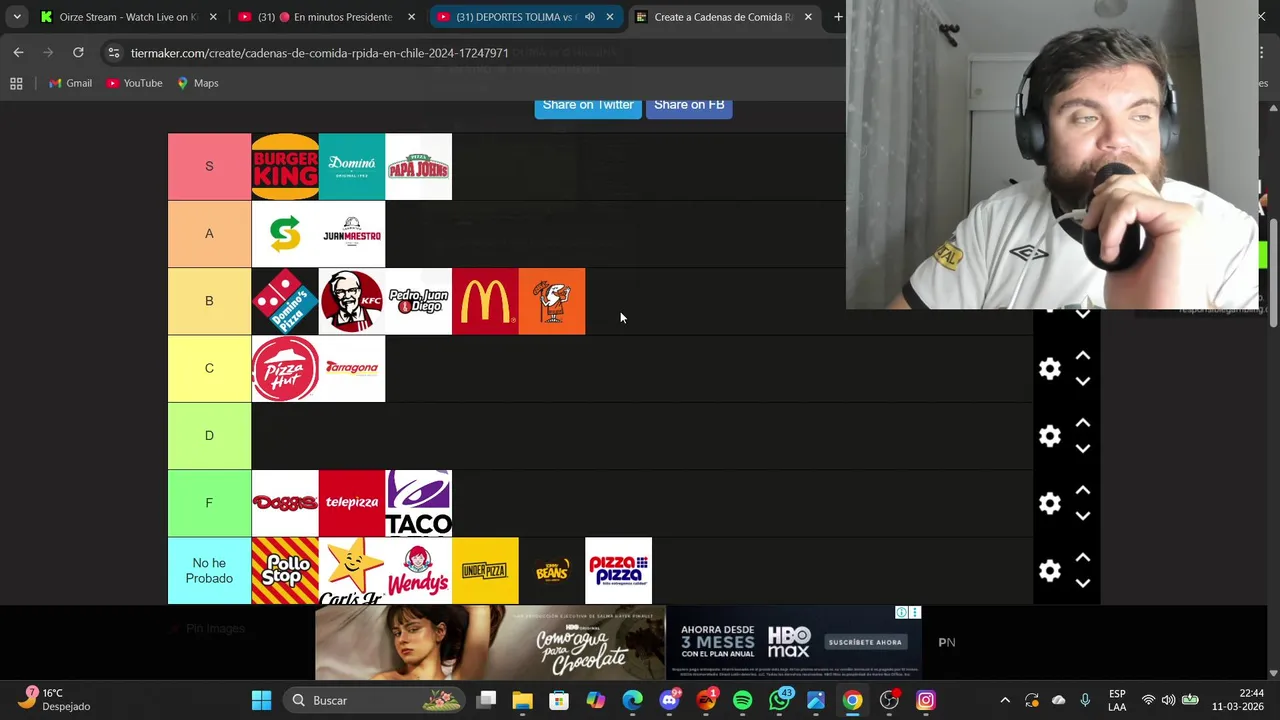Open settings gear for No he Probado row

[x=1049, y=570]
